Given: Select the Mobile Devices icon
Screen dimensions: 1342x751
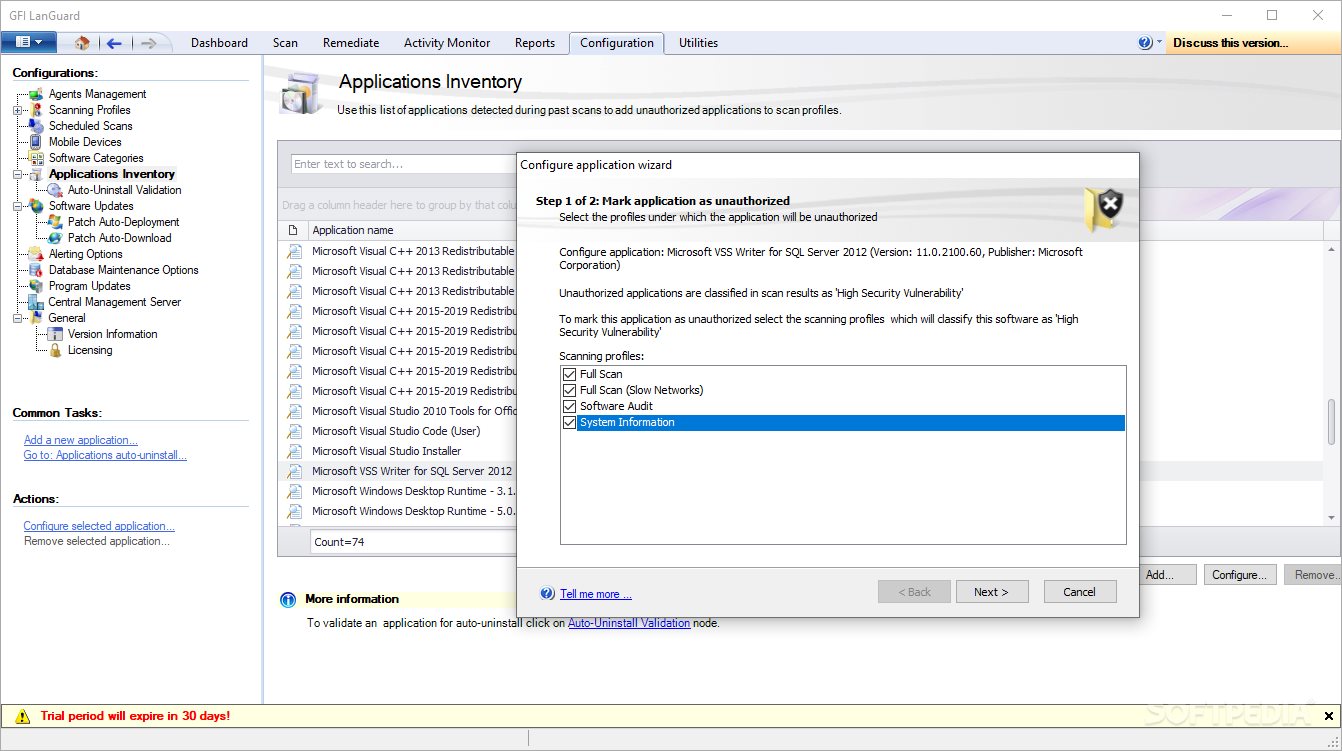Looking at the screenshot, I should coord(36,142).
